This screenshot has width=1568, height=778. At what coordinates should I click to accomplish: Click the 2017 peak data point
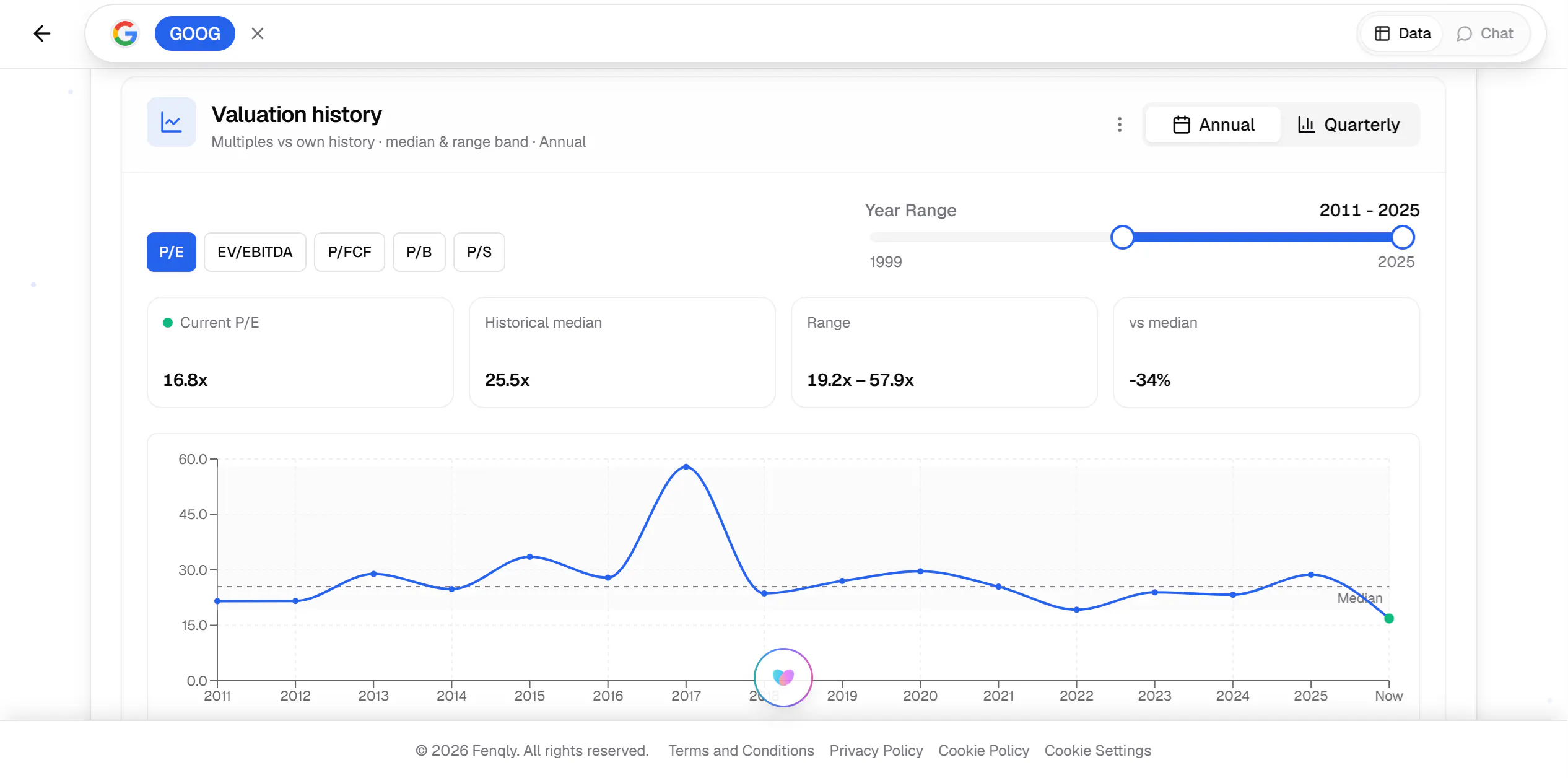[686, 467]
